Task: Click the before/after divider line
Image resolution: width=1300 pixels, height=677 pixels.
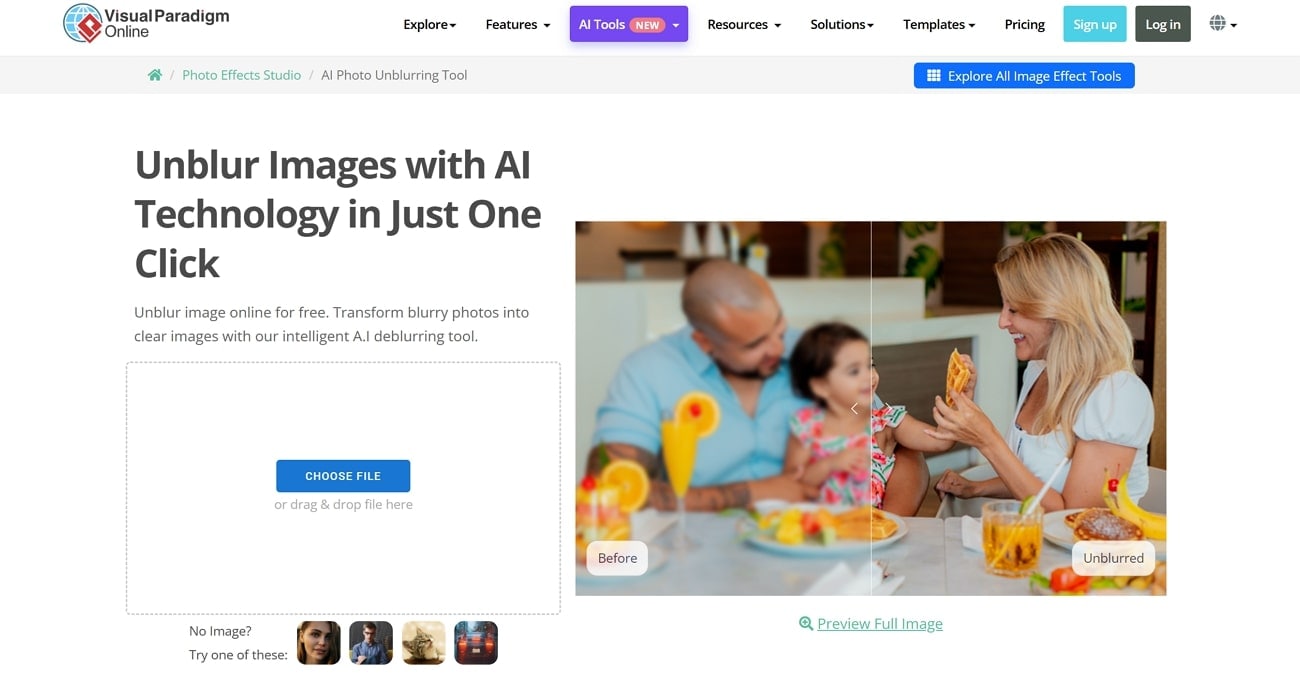Action: (871, 300)
